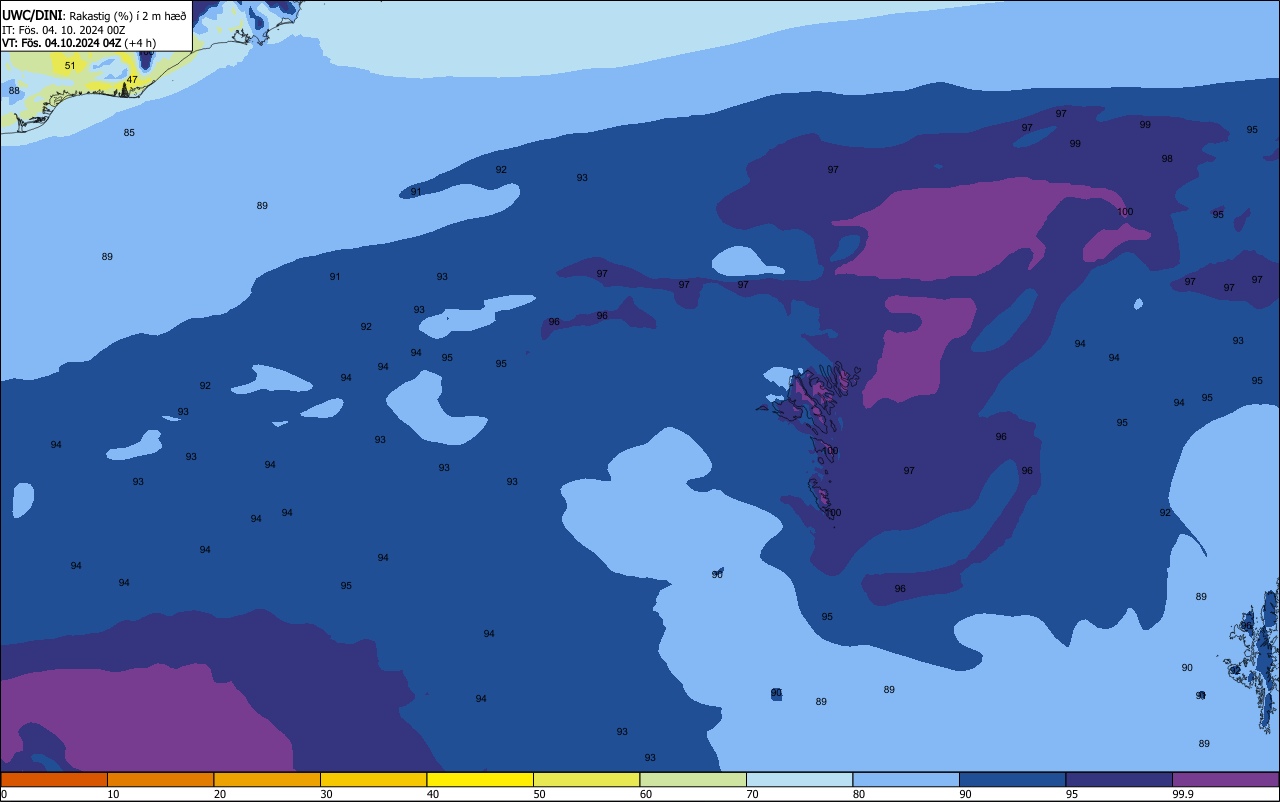Click the very light blue 70–80 legend swatch
This screenshot has height=802, width=1280.
[x=799, y=779]
